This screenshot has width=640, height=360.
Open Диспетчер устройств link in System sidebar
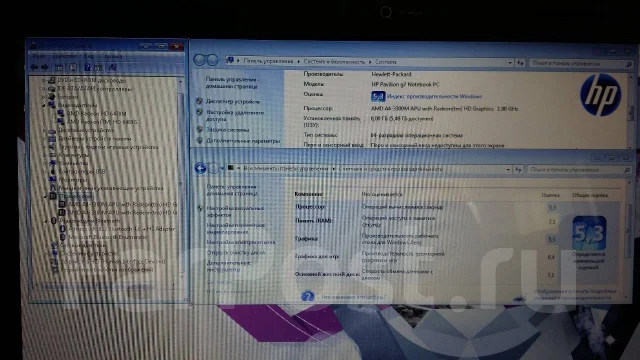coord(233,101)
